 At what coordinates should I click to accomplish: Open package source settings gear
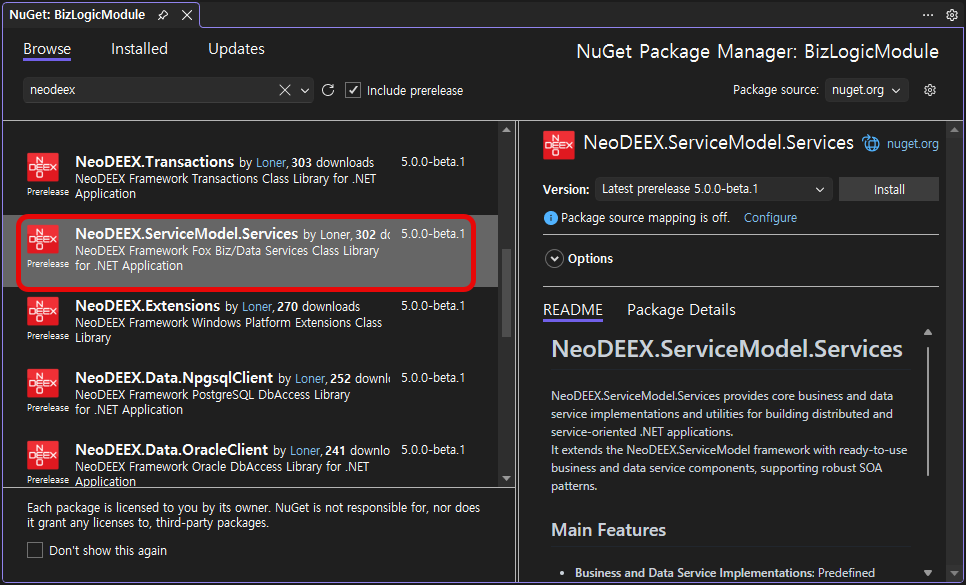coord(930,90)
